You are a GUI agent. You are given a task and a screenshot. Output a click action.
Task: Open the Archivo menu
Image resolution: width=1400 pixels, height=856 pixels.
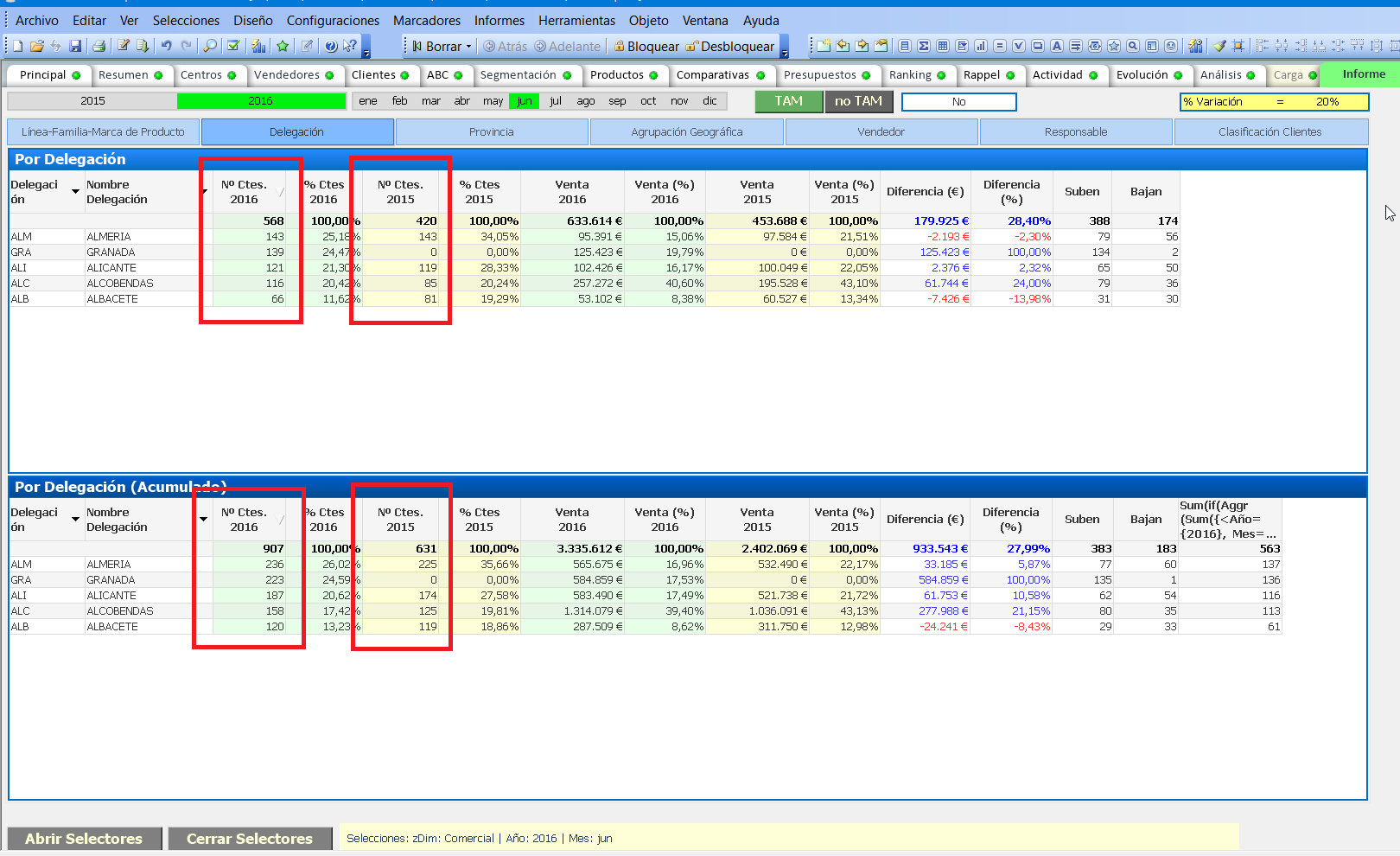pyautogui.click(x=37, y=20)
